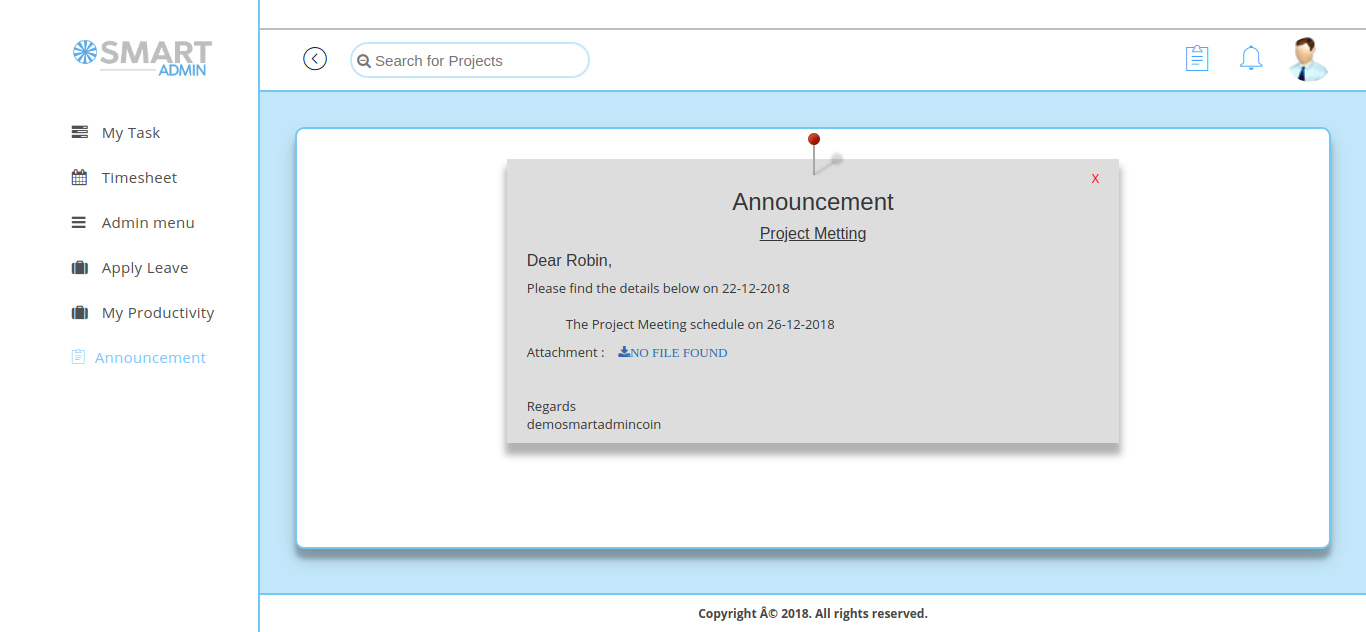Open the notifications bell

coord(1251,58)
